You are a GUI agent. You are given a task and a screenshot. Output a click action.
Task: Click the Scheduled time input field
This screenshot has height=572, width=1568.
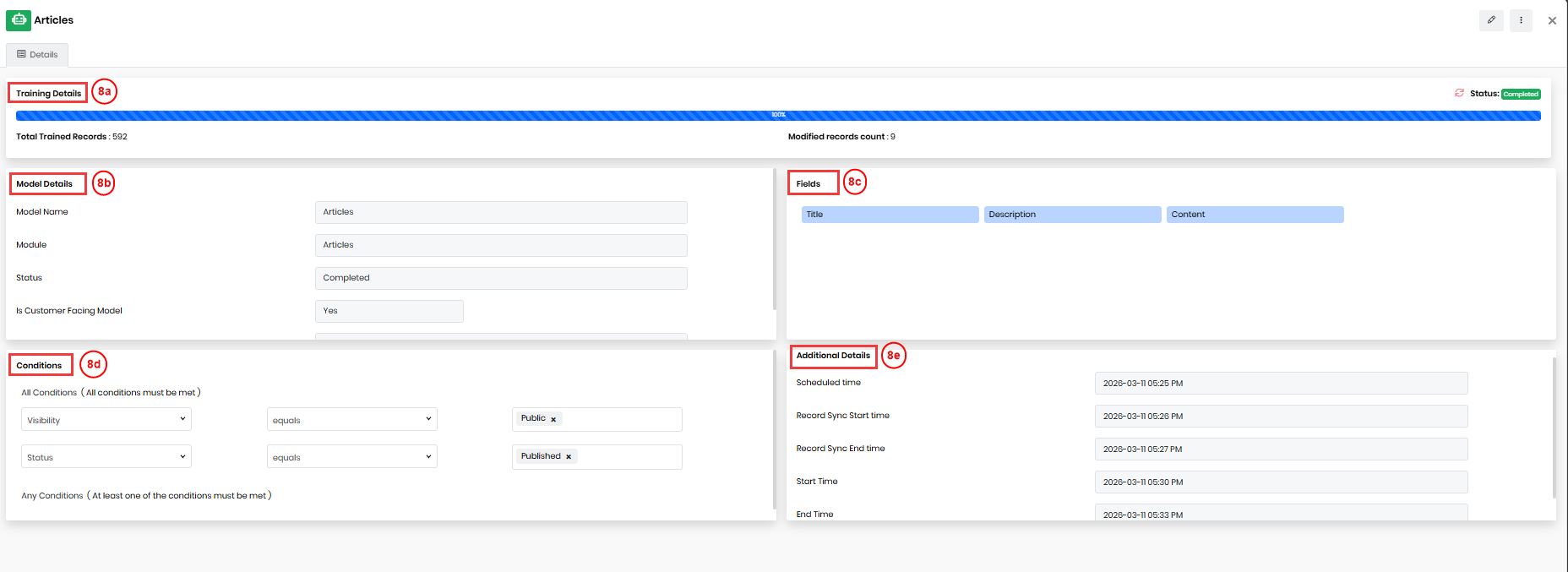[x=1281, y=384]
